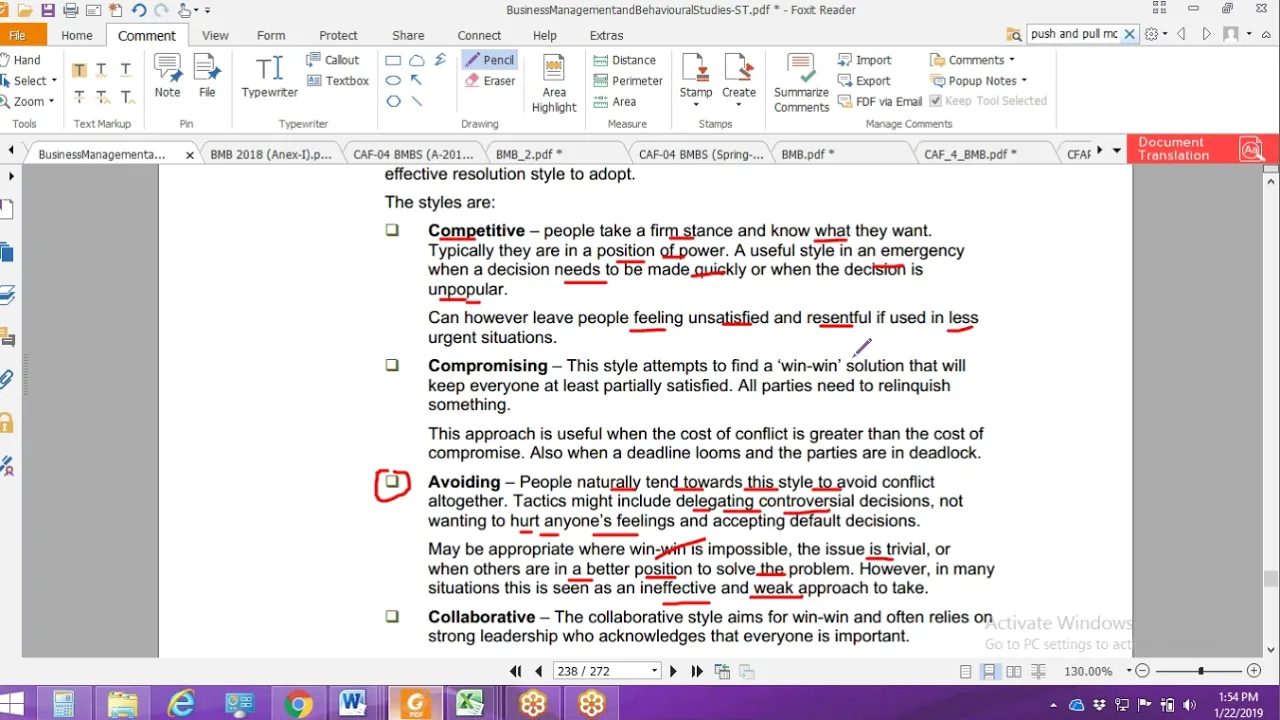This screenshot has width=1280, height=720.
Task: Pick the Line drawing tool
Action: tap(416, 101)
